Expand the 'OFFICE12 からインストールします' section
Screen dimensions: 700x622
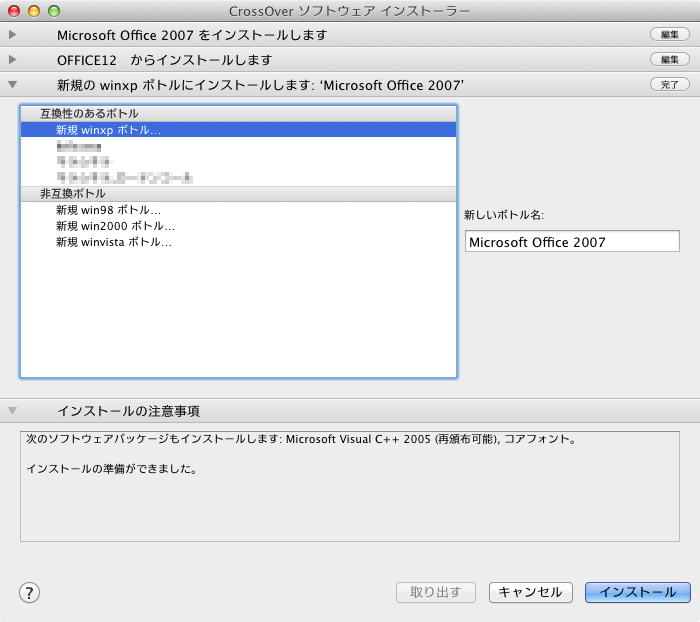pos(12,59)
